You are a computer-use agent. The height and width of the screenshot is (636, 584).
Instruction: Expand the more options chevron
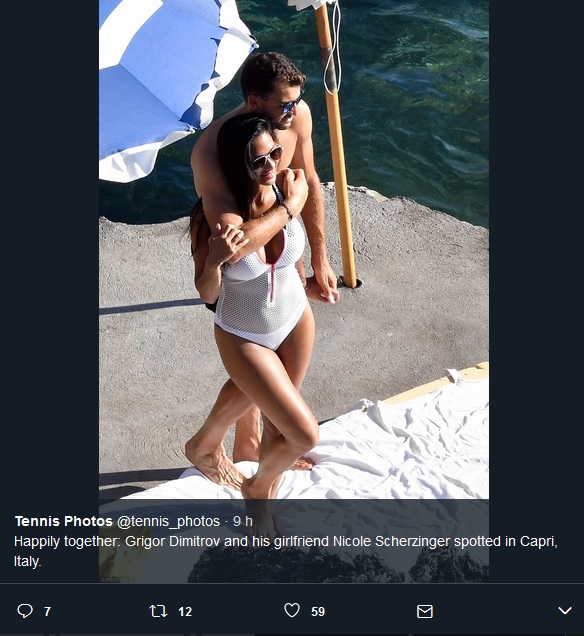coord(565,610)
